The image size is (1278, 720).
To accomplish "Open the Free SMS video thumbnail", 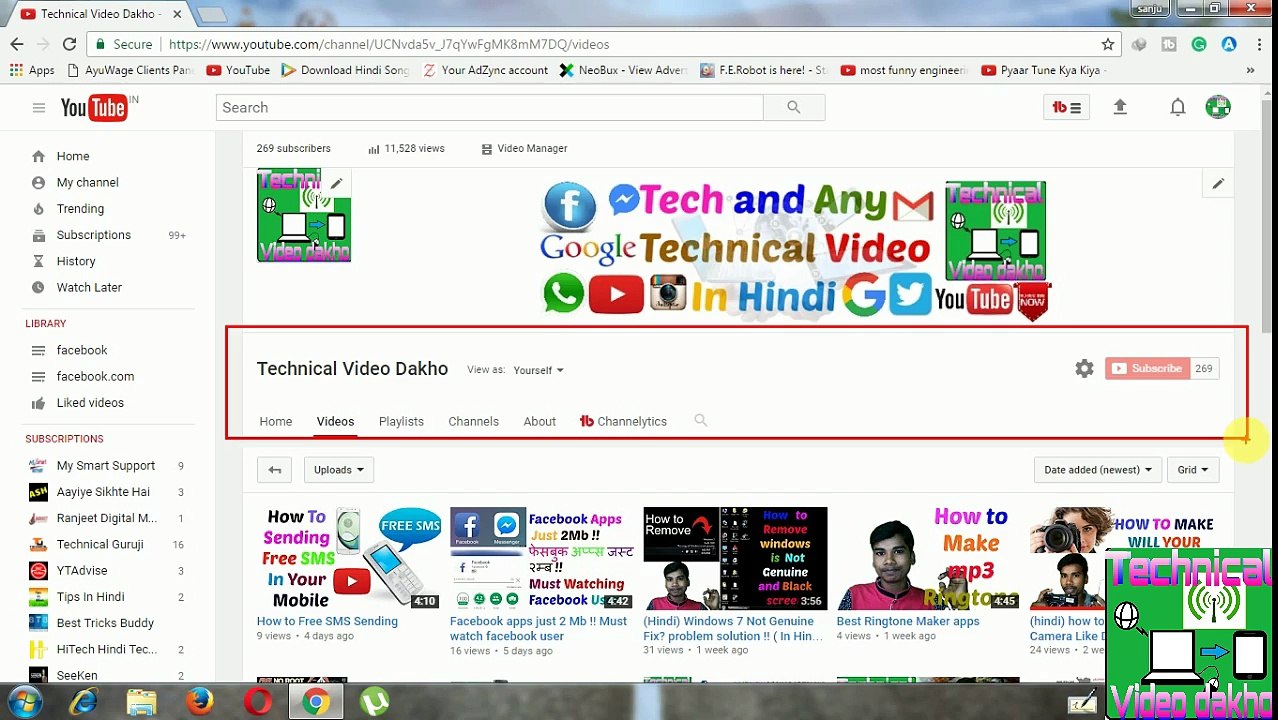I will (349, 558).
